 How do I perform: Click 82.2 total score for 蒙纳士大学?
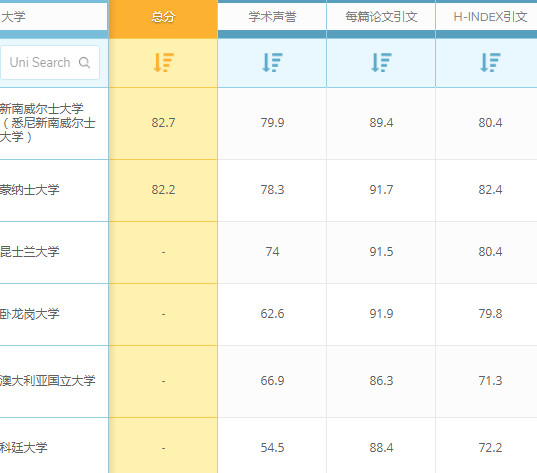click(x=163, y=190)
